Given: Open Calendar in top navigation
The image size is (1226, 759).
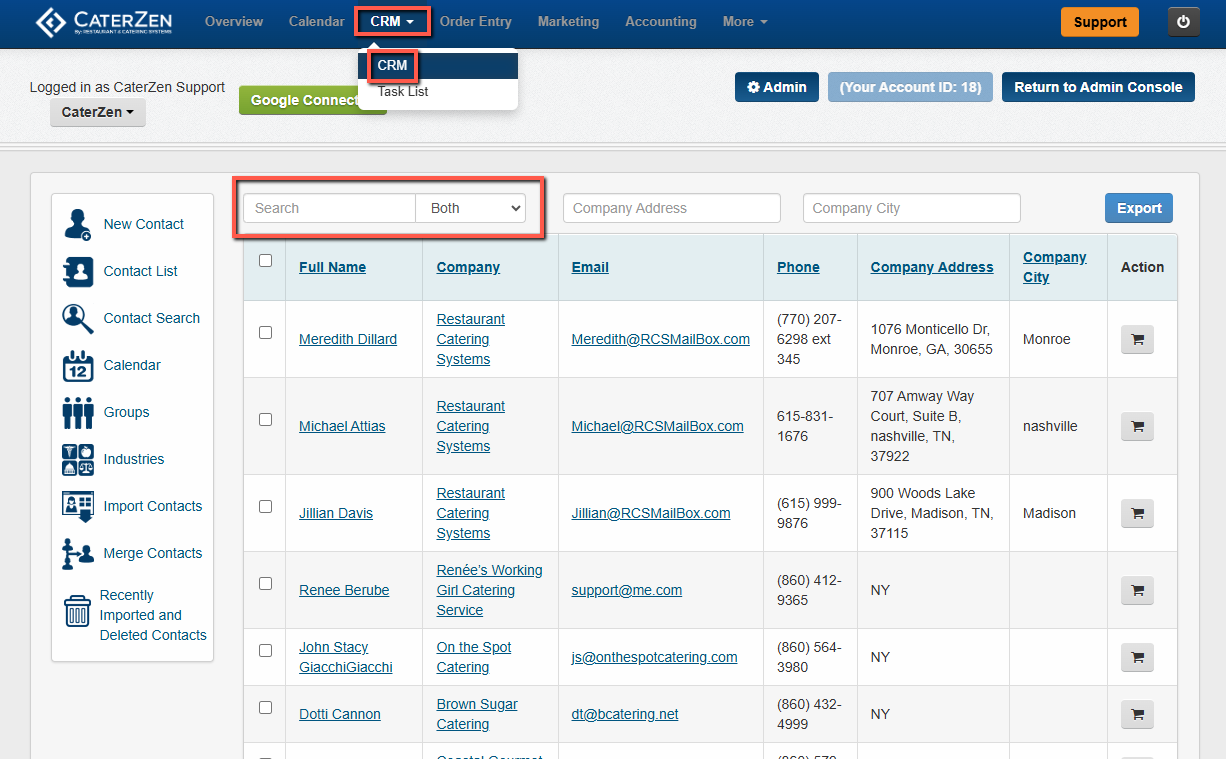Looking at the screenshot, I should click(x=316, y=21).
